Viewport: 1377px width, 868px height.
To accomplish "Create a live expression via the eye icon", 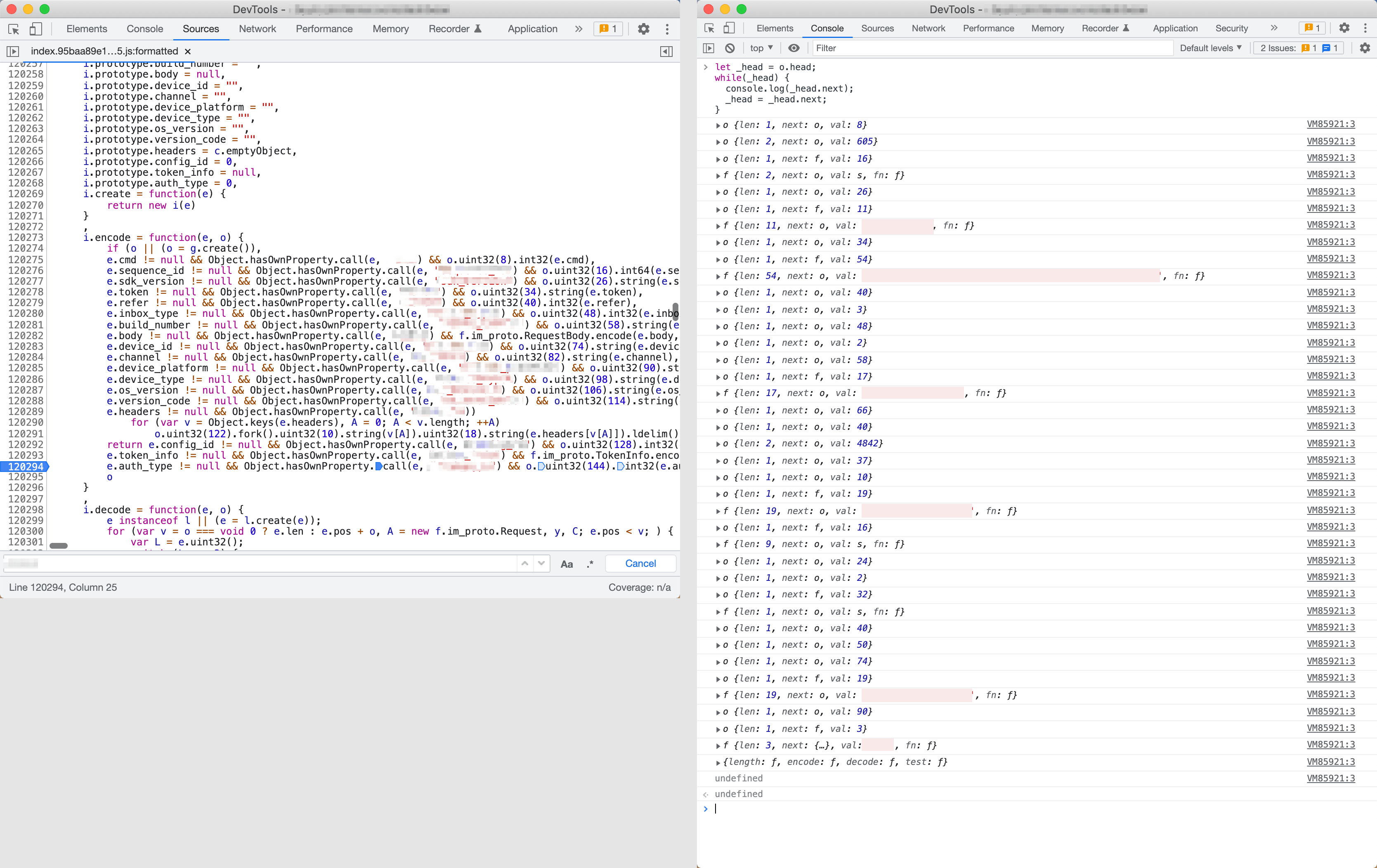I will point(794,48).
